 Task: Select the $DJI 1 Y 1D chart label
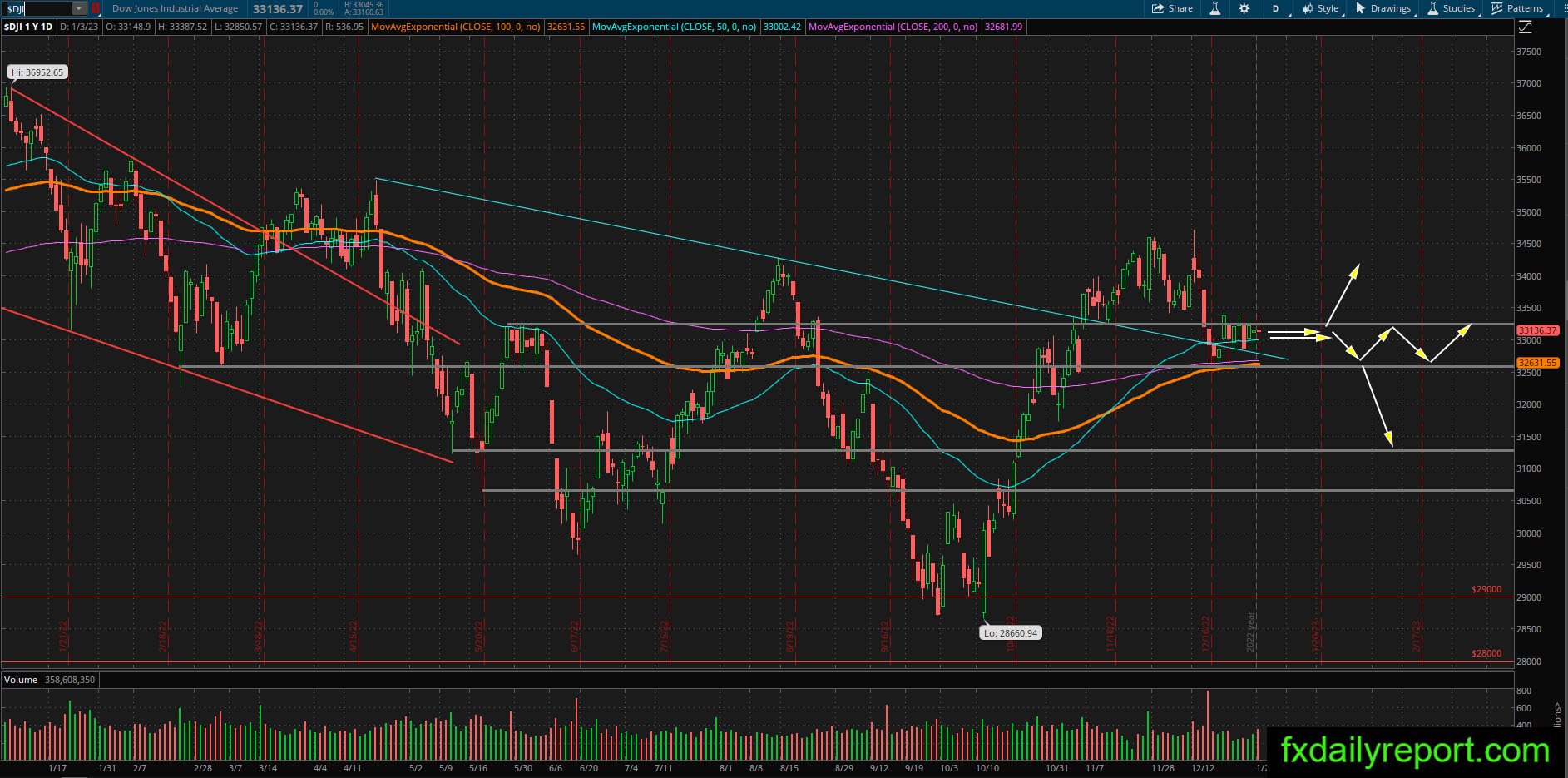tap(27, 27)
